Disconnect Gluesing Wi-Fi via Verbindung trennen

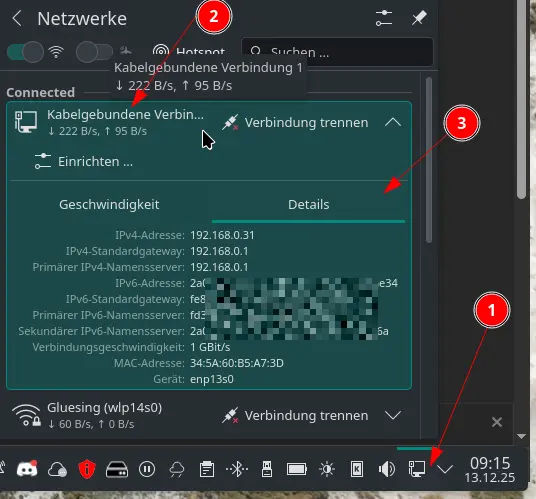[x=295, y=416]
